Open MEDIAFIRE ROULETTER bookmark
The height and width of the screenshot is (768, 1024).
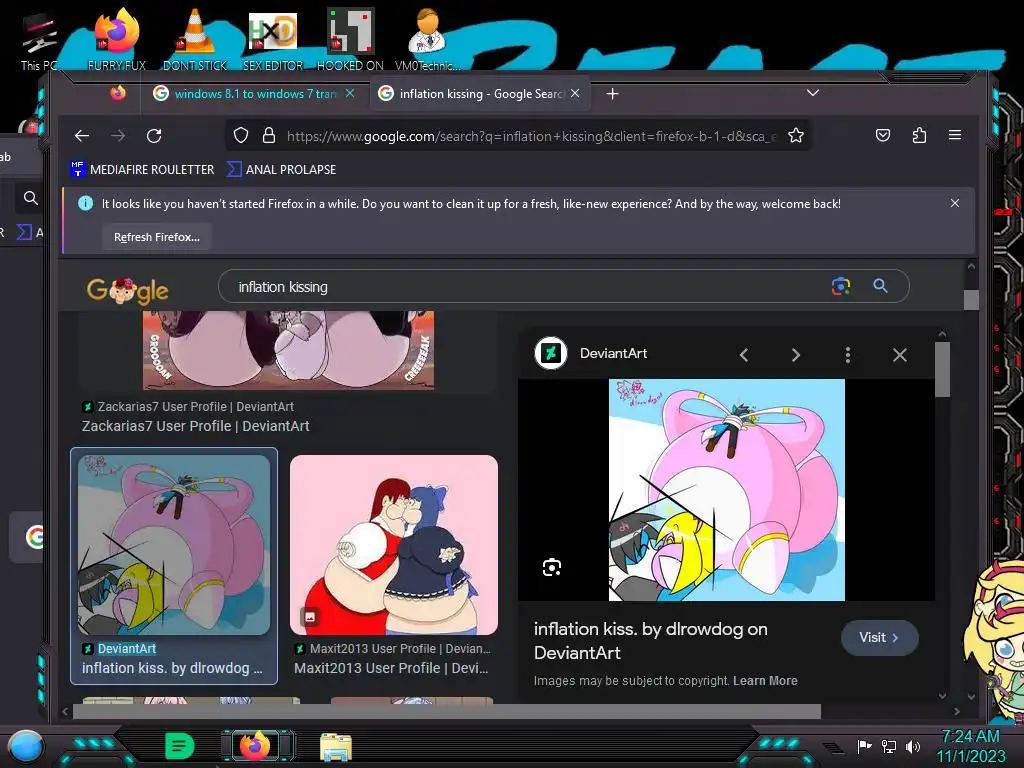click(x=142, y=169)
